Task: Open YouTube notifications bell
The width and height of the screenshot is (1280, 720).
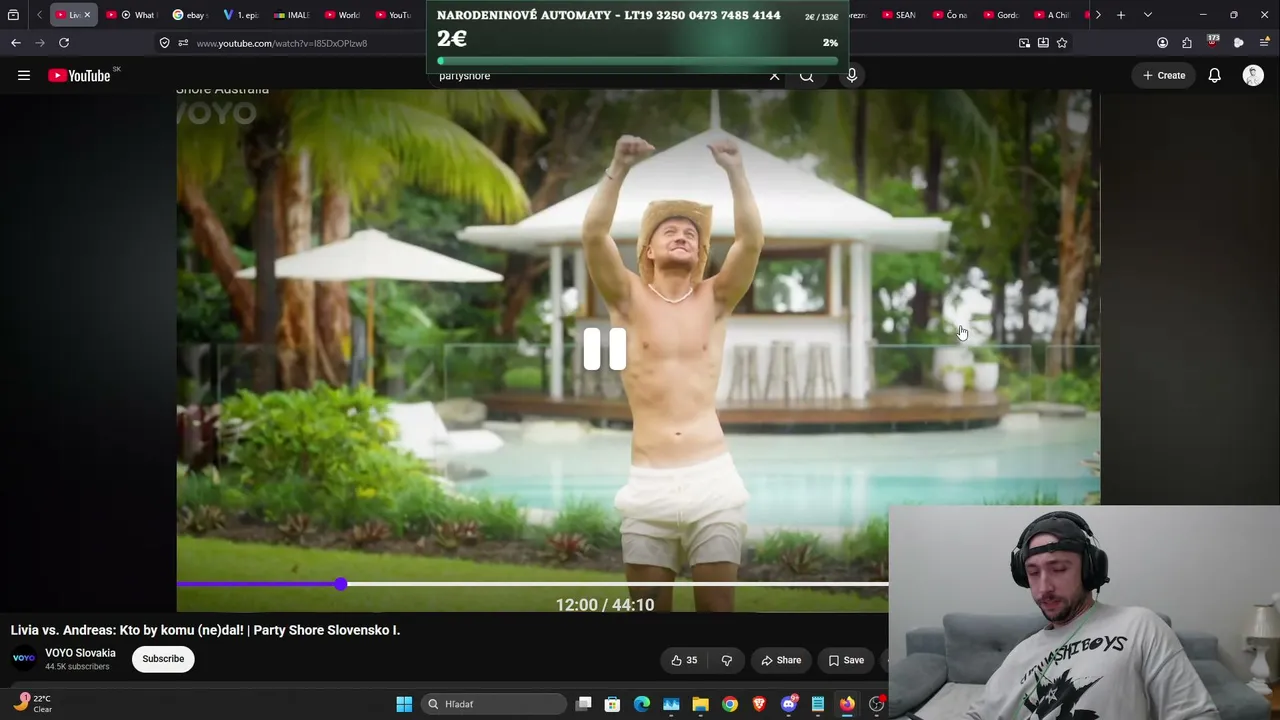Action: 1214,75
